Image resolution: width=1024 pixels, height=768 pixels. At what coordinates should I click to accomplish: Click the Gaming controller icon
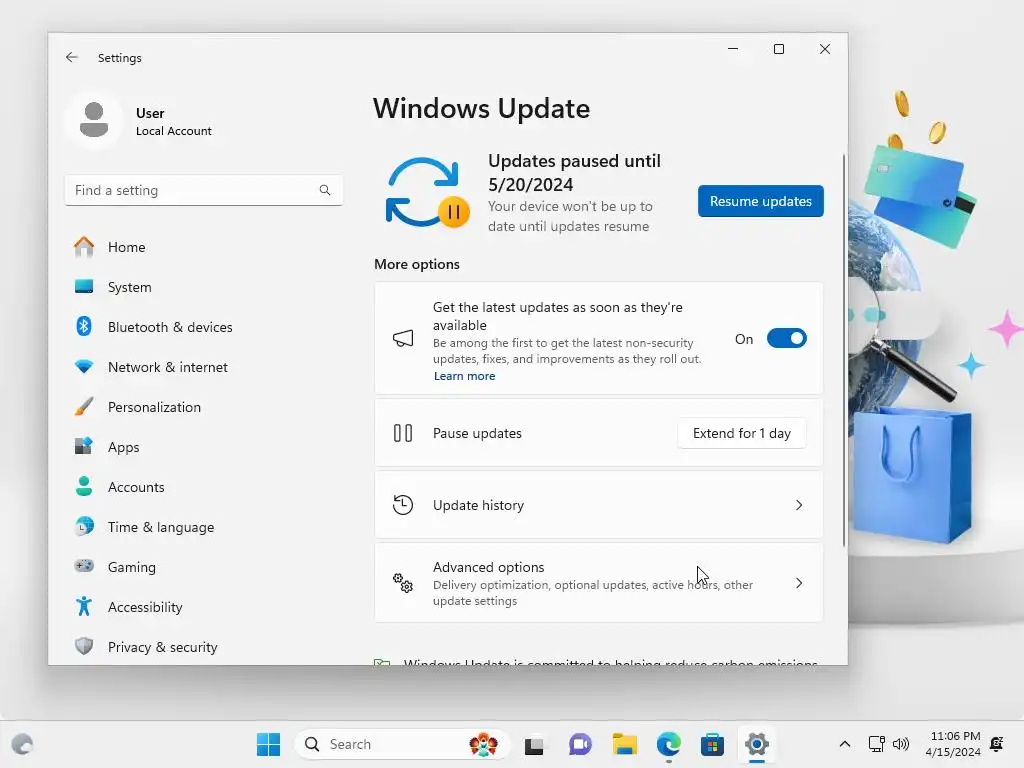pyautogui.click(x=84, y=566)
